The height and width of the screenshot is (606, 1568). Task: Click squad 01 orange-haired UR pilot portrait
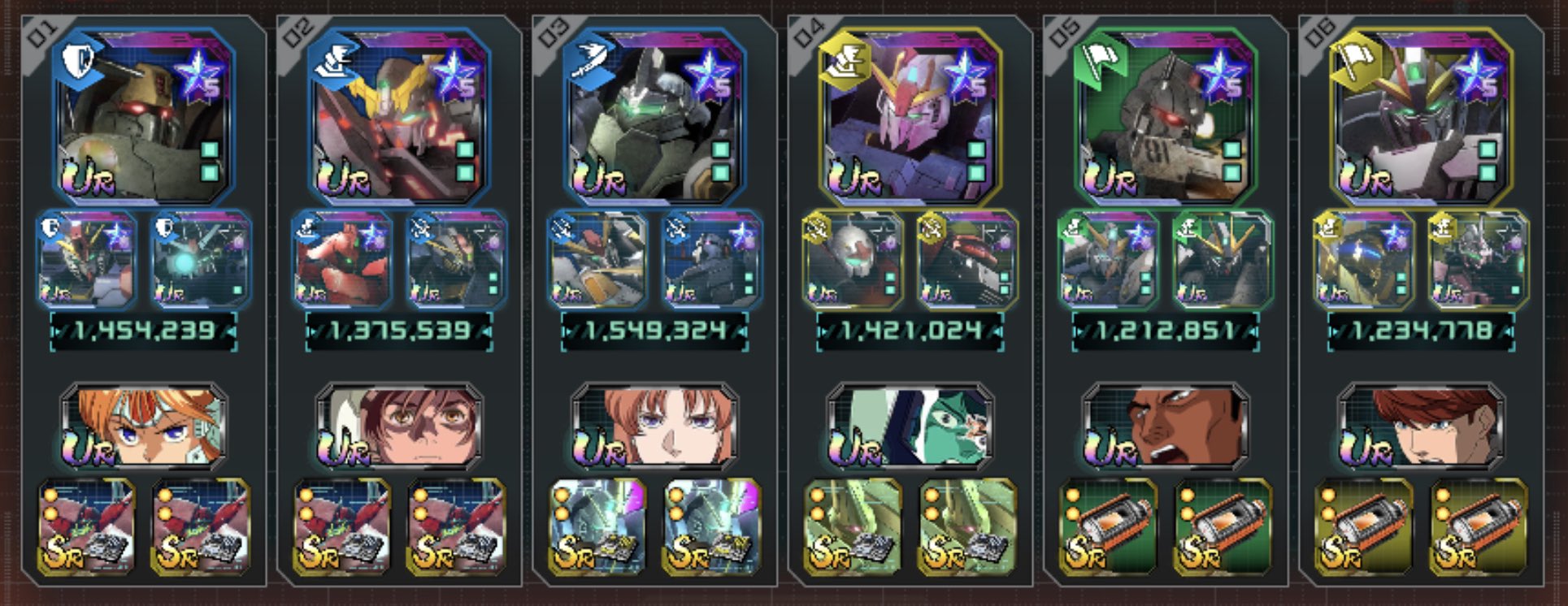[144, 428]
